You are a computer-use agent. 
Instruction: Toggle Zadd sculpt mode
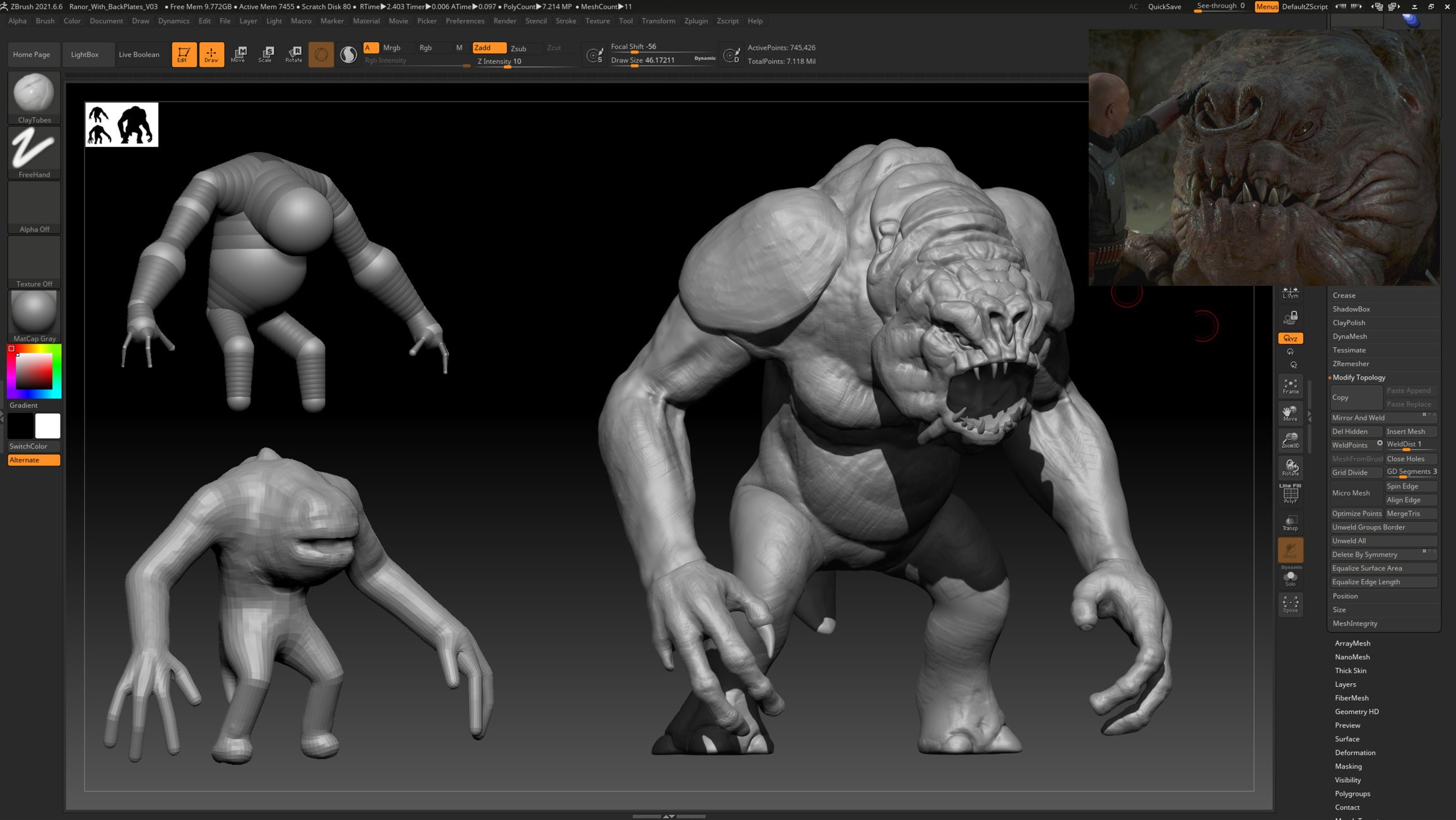[x=489, y=48]
